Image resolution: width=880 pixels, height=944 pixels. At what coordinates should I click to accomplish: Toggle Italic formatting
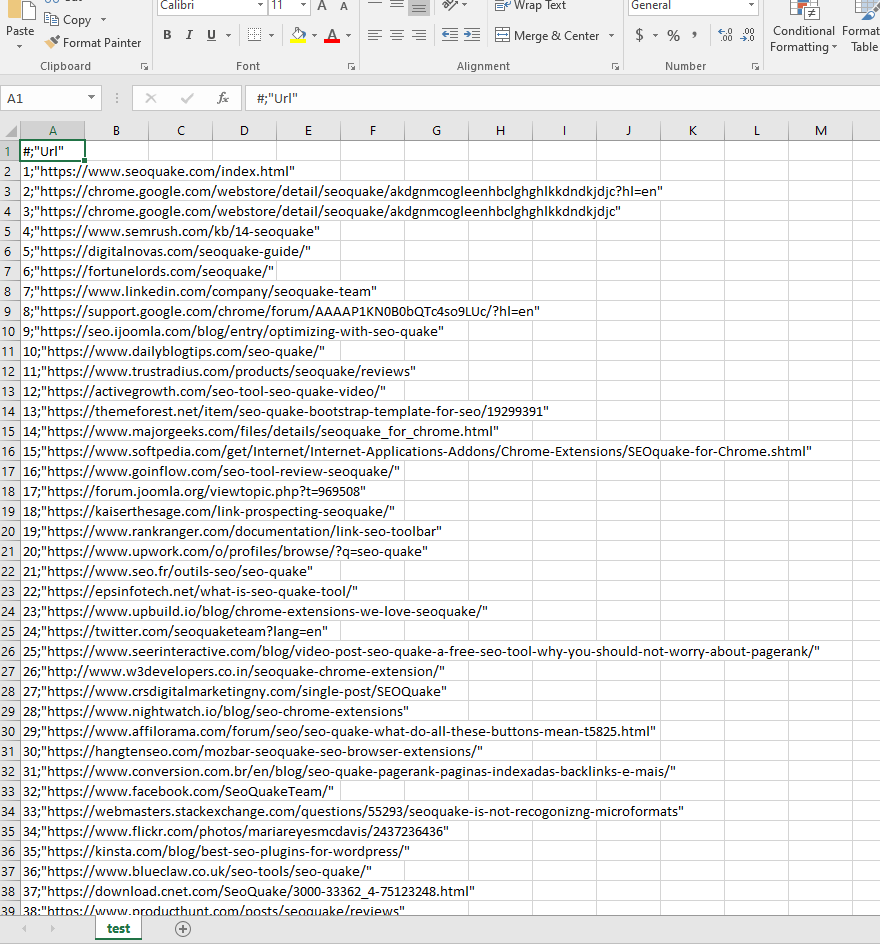[x=189, y=36]
